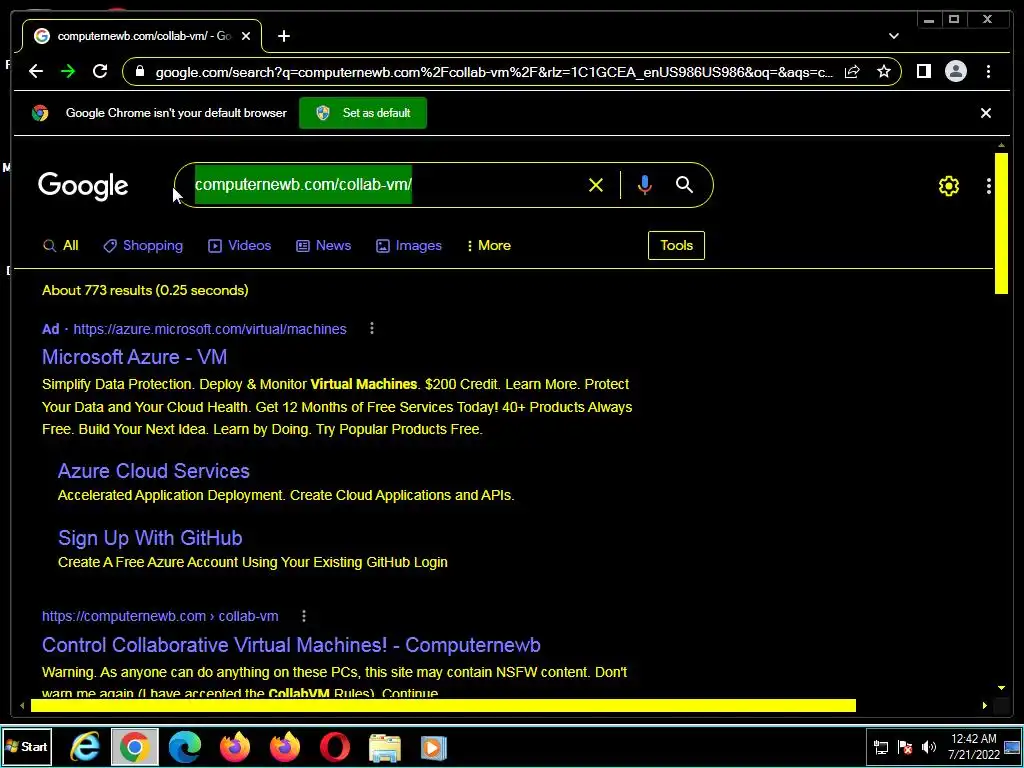The height and width of the screenshot is (768, 1024).
Task: Switch to Shopping results
Action: click(x=143, y=246)
